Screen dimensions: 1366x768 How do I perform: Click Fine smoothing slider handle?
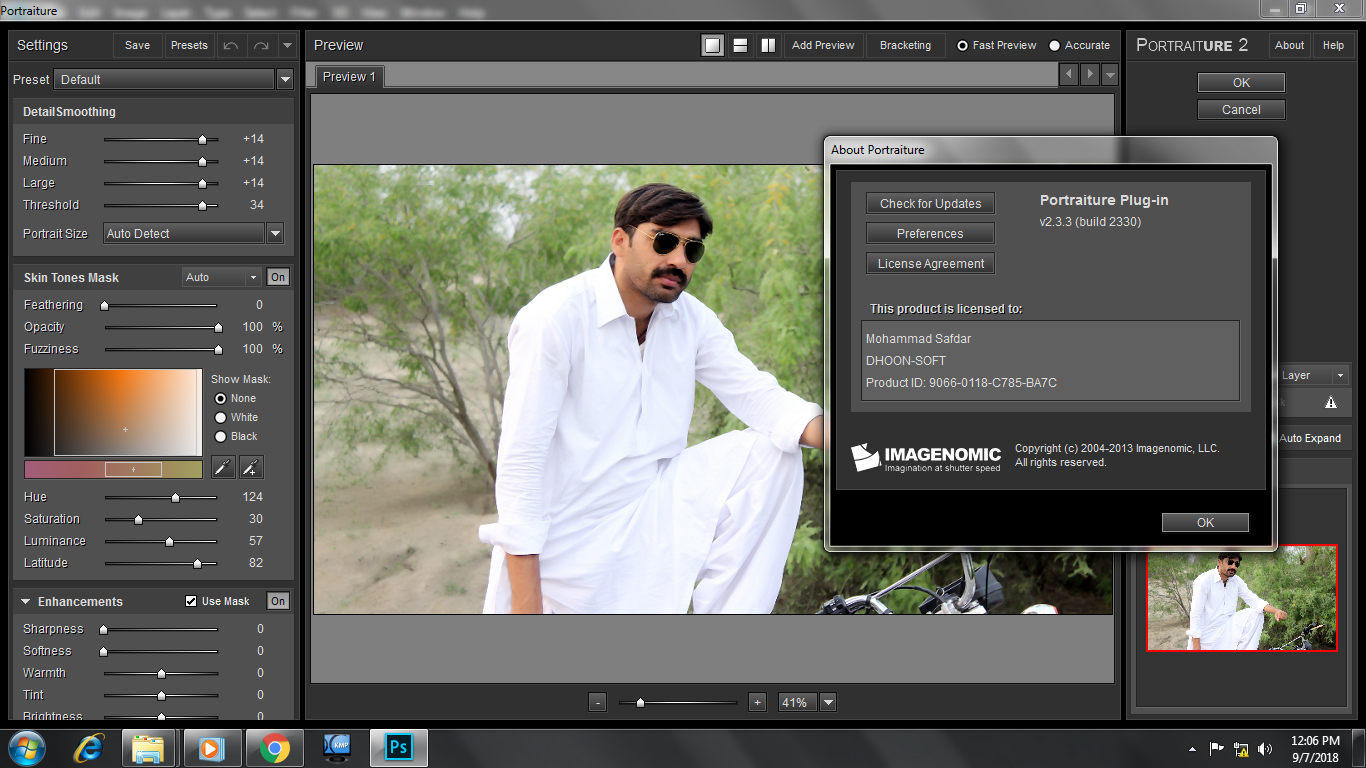(202, 139)
